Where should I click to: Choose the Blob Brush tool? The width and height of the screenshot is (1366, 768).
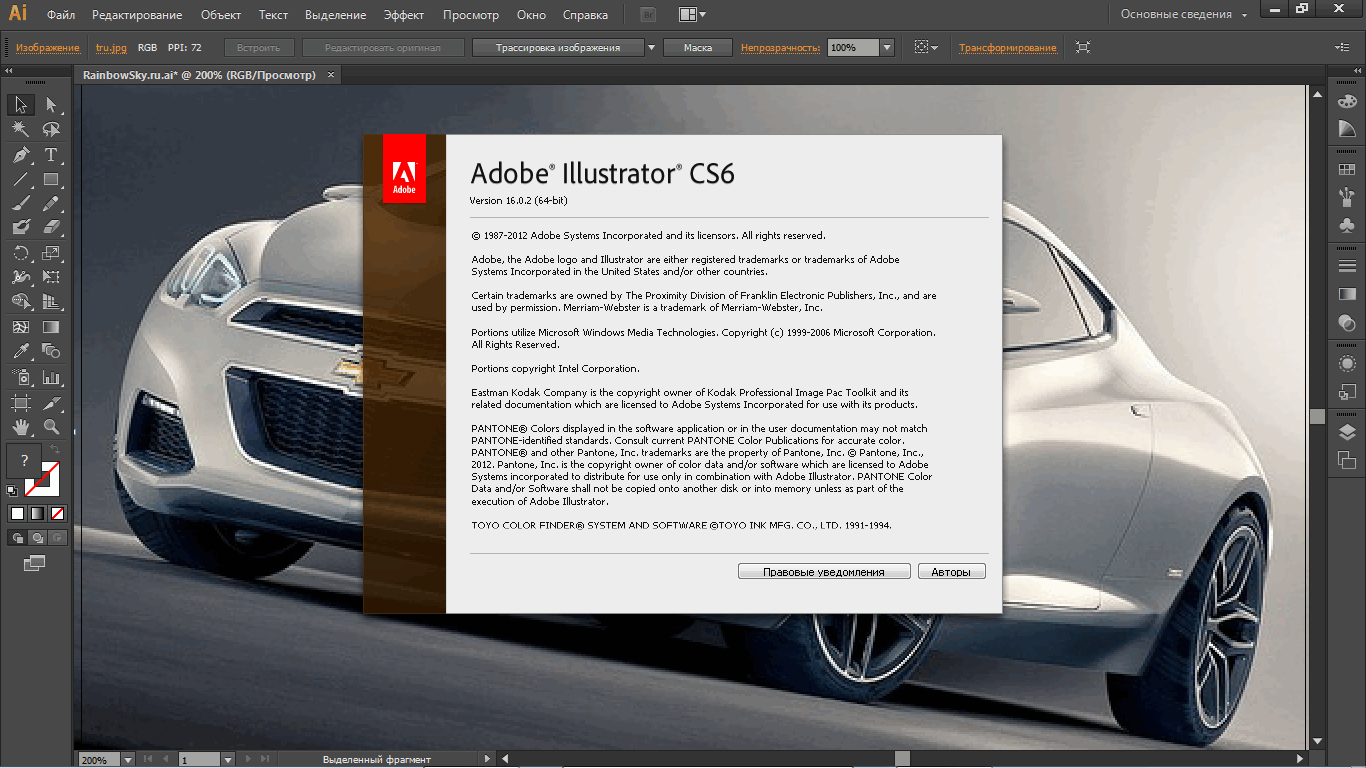coord(21,228)
